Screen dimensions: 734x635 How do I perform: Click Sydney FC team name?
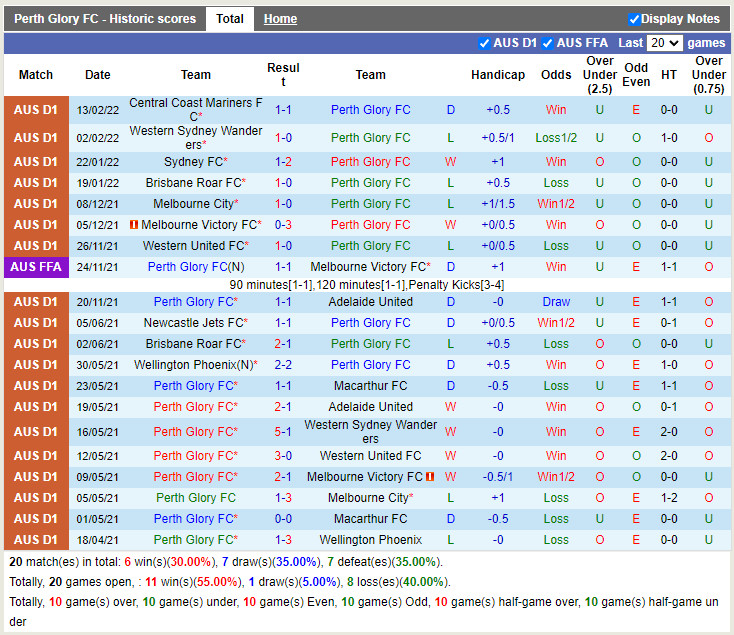(193, 162)
